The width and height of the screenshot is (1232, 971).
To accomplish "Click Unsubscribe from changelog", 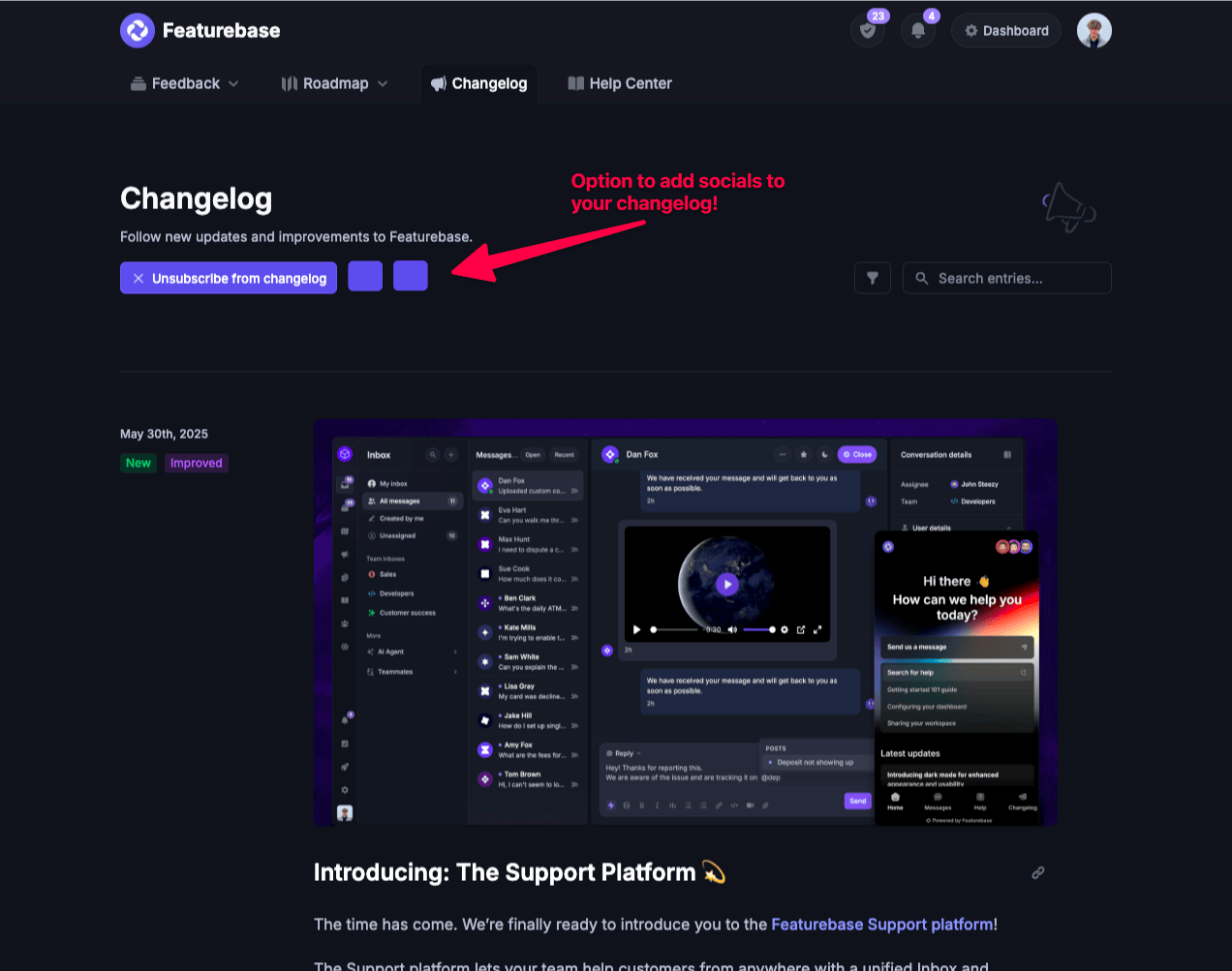I will 229,278.
